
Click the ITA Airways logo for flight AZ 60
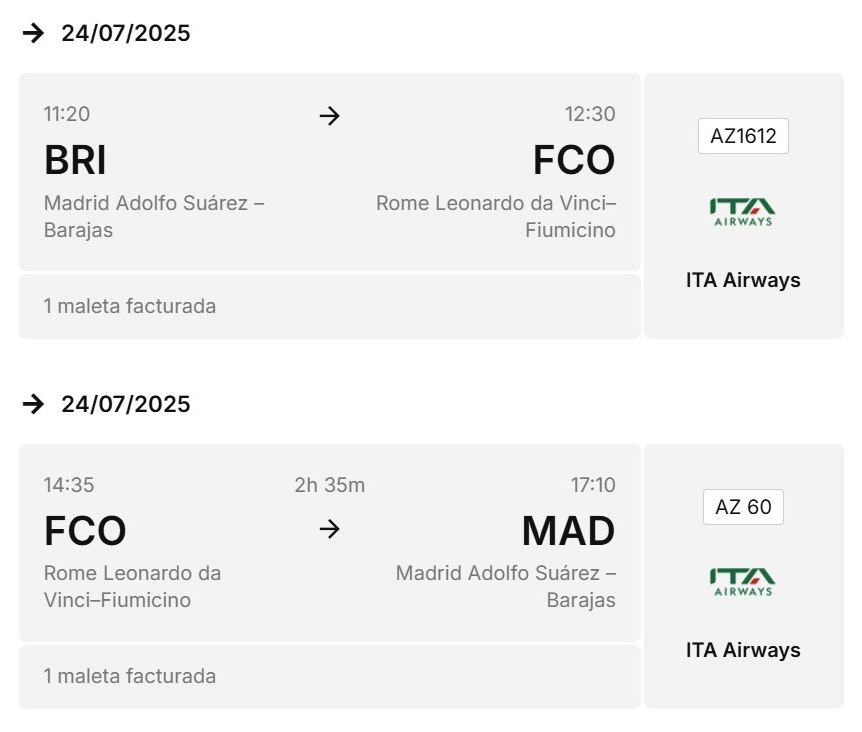coord(743,582)
